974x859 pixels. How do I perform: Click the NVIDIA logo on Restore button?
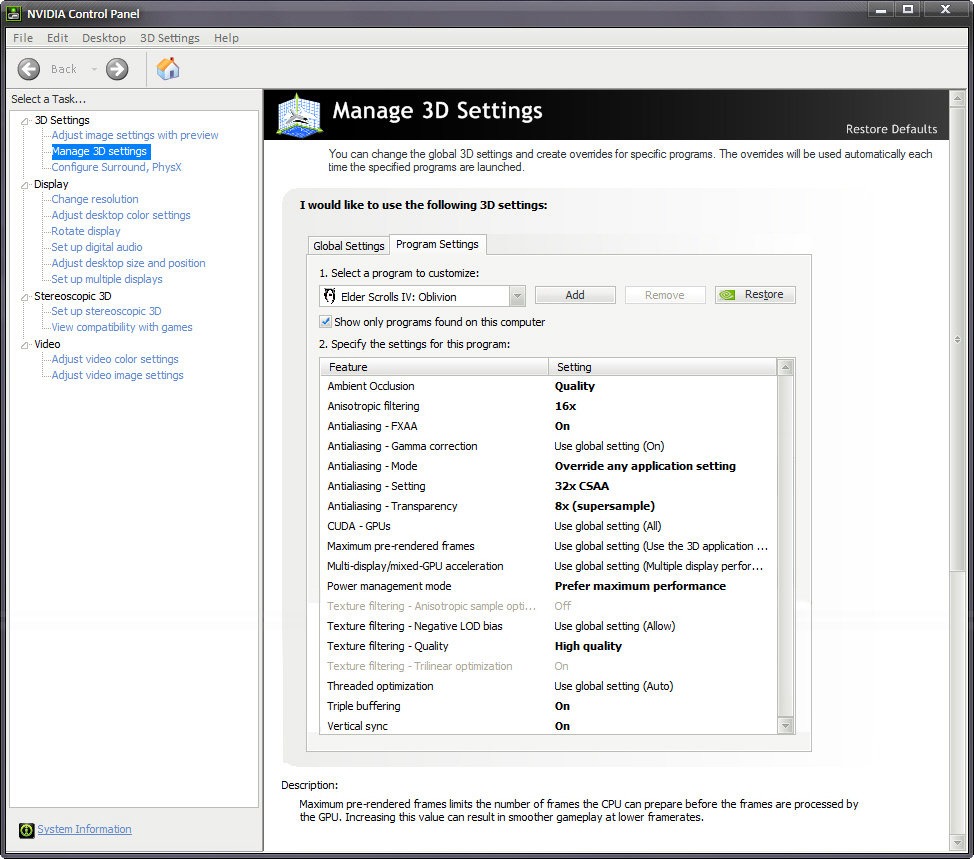pos(729,295)
